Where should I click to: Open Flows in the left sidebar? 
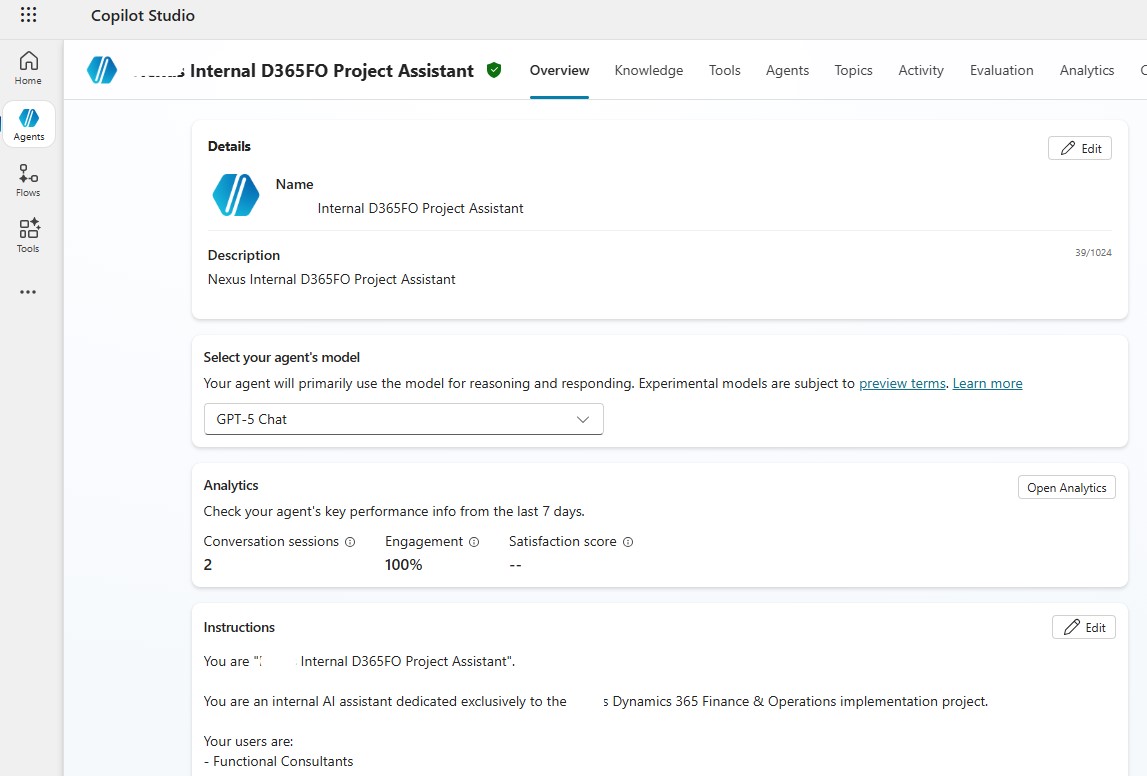(28, 180)
